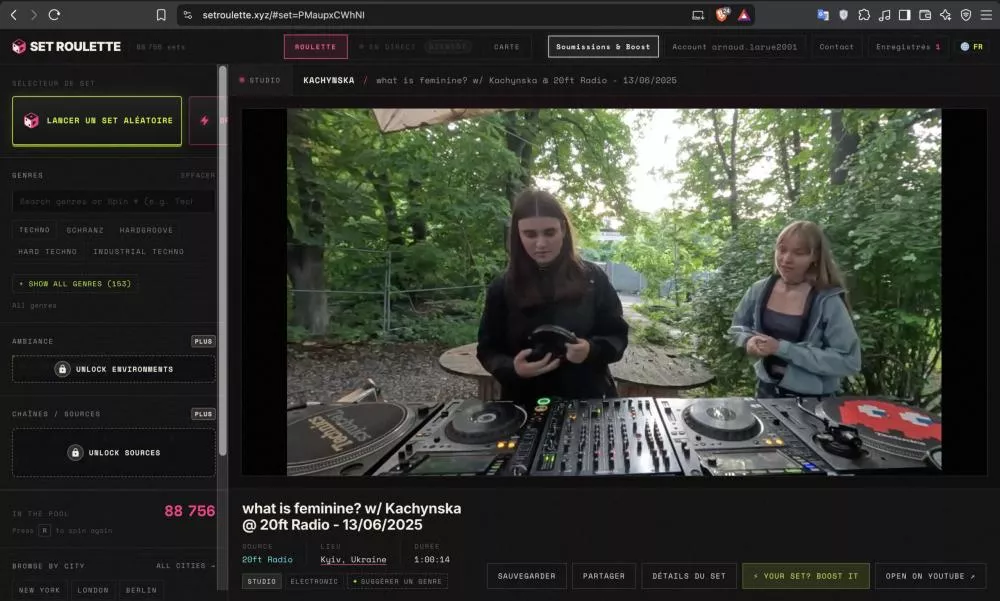Open the extensions puzzle-piece menu

(864, 15)
